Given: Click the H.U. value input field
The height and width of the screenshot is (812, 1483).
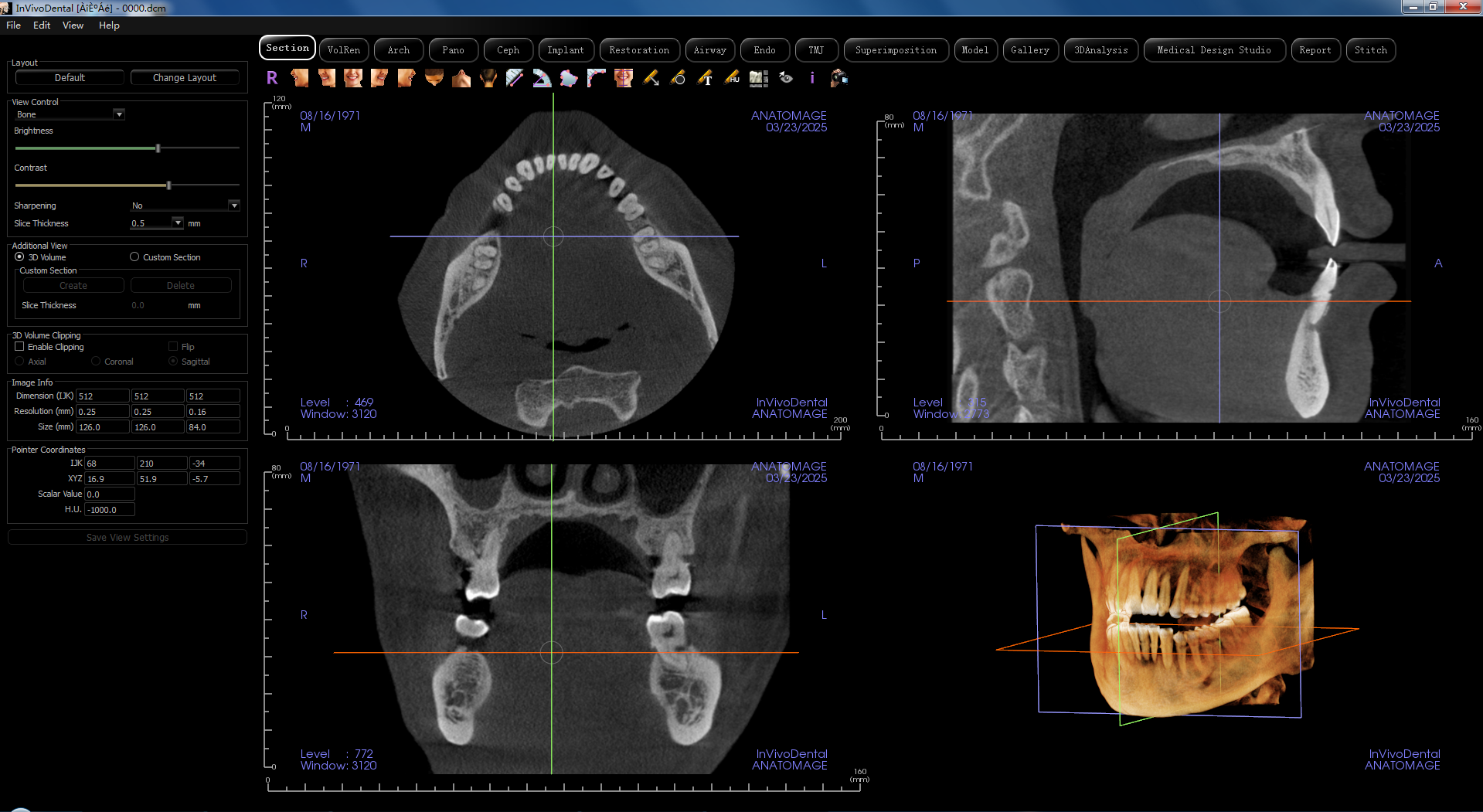Looking at the screenshot, I should [x=108, y=509].
